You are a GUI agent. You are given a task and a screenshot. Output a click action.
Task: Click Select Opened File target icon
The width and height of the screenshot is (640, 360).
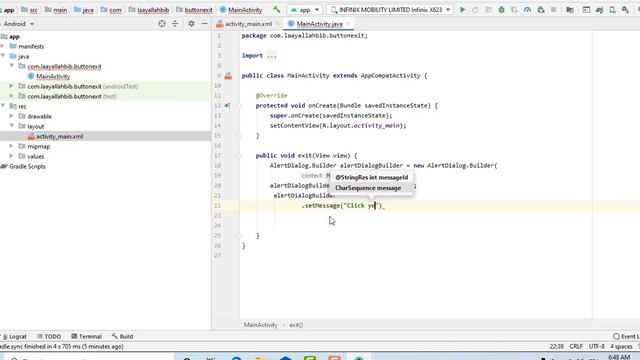162,24
